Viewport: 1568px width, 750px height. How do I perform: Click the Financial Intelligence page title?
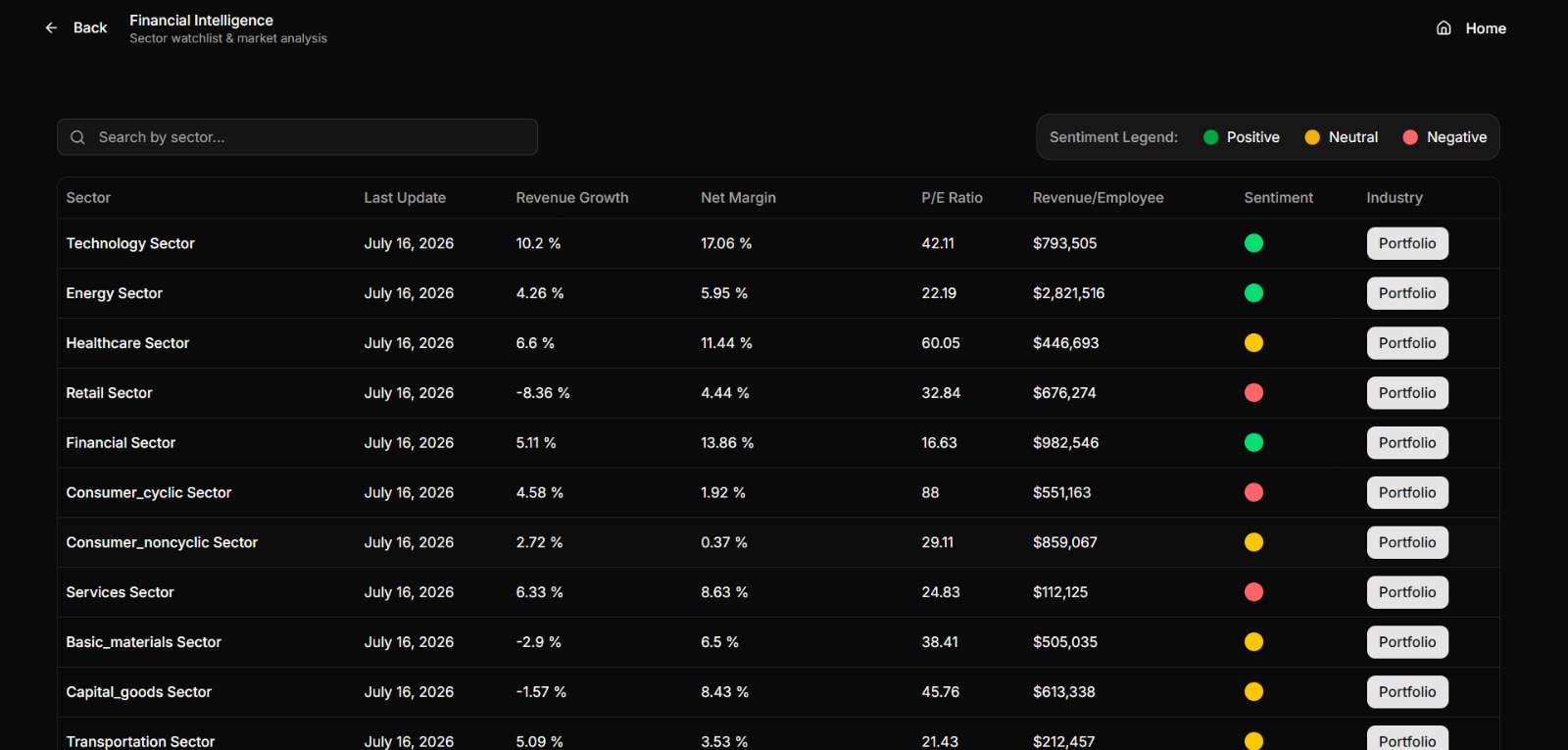click(x=201, y=21)
